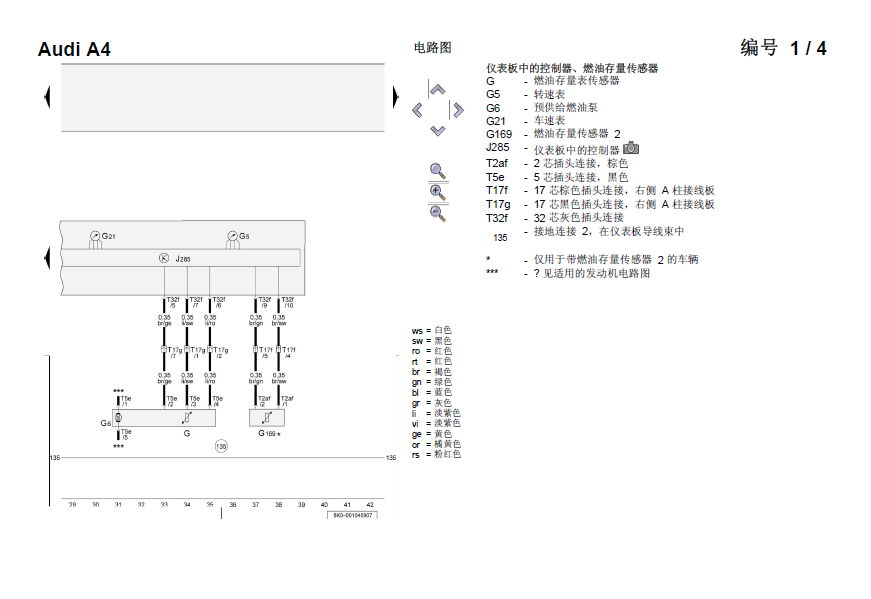Screen dimensions: 871x599
Task: Click color code gr = 灰色
Action: coord(432,403)
